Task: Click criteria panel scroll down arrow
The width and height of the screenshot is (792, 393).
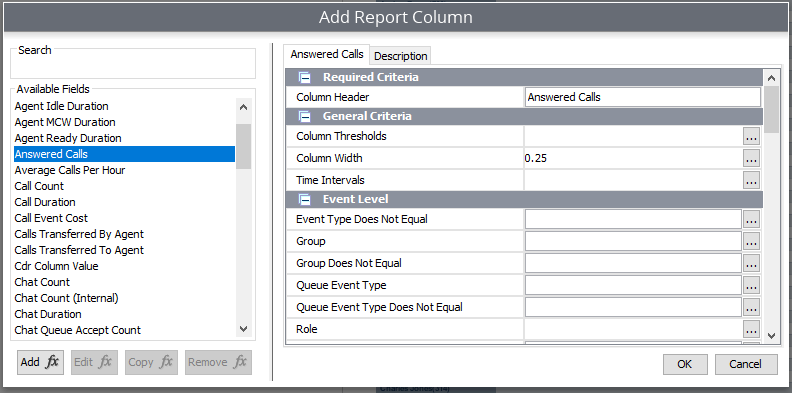Action: click(771, 335)
